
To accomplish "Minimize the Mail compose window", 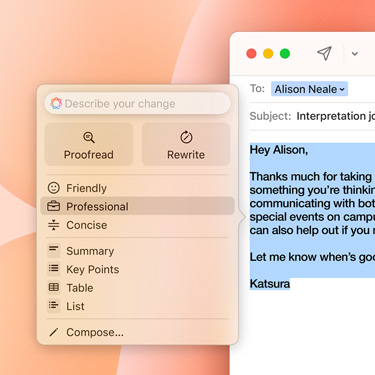I will [268, 54].
